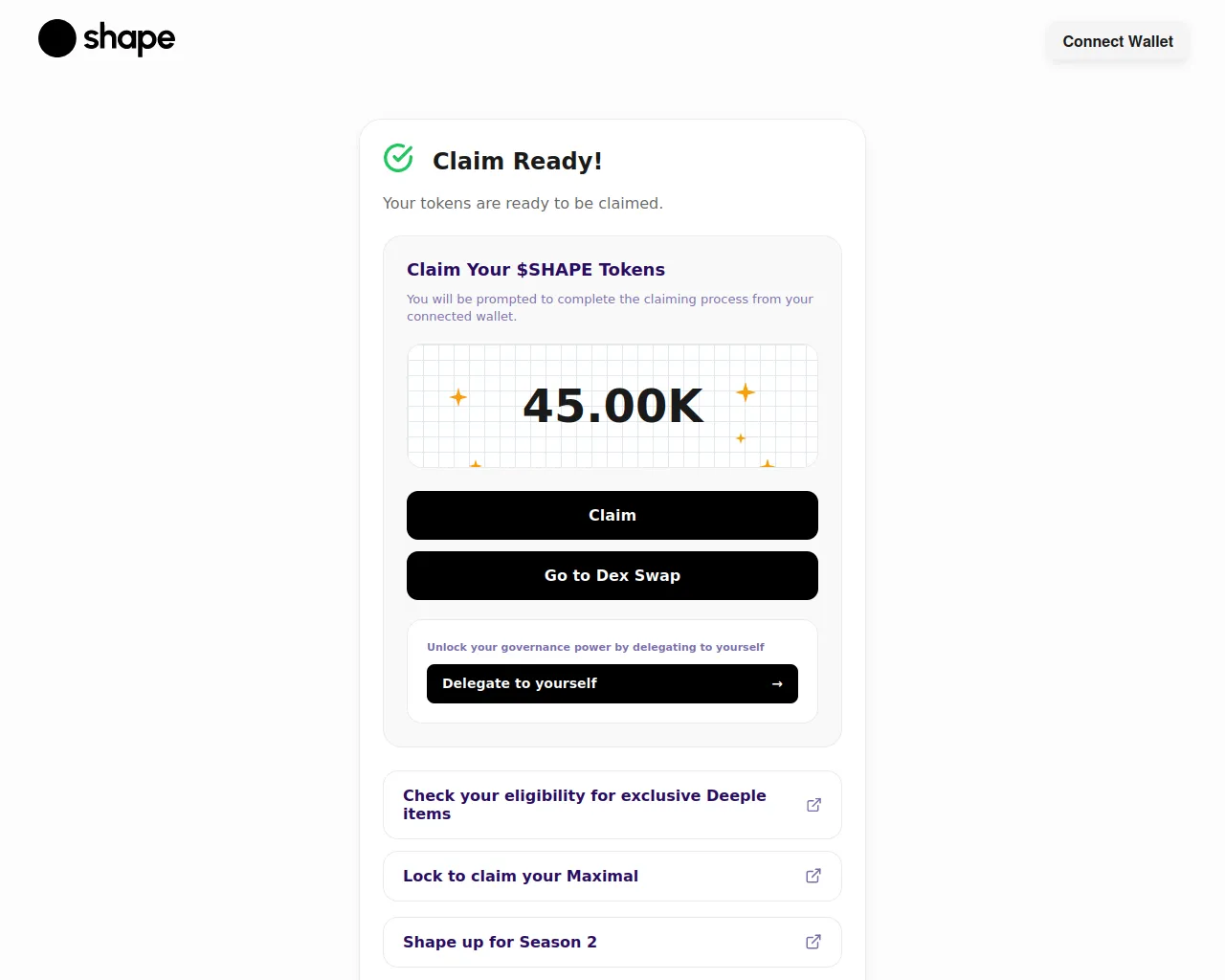Open Go to Dex Swap

612,575
